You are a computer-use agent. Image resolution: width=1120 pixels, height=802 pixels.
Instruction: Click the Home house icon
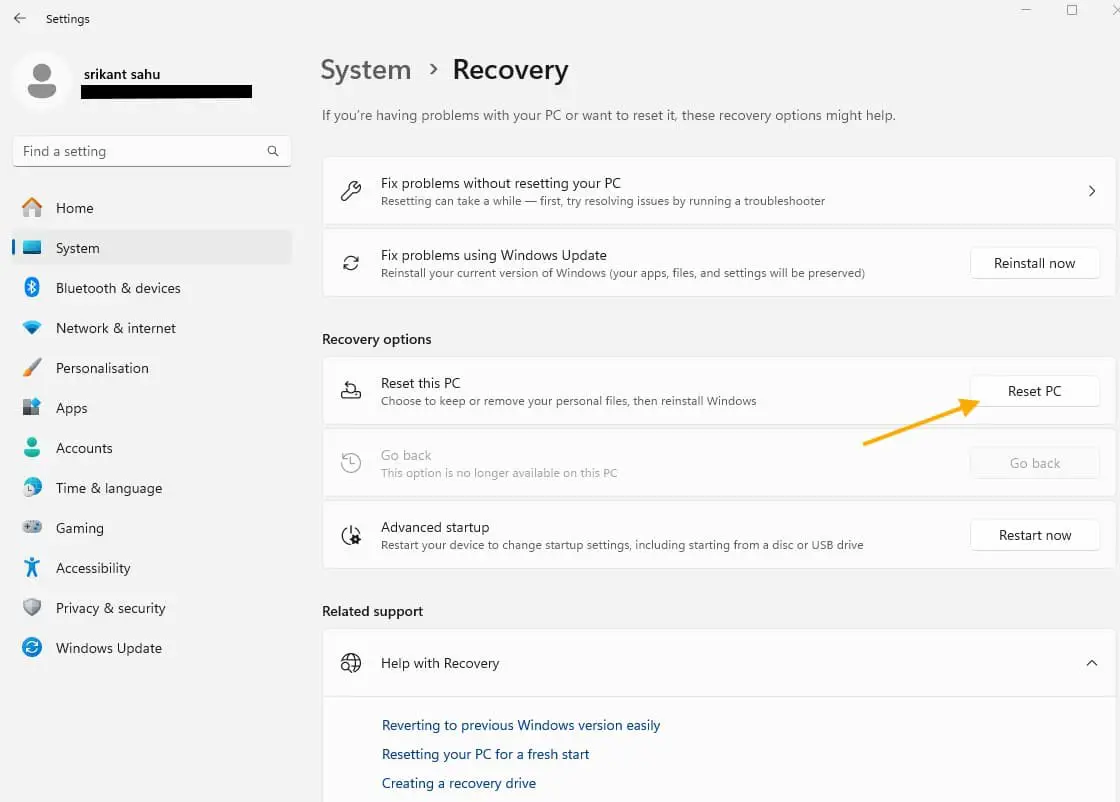(32, 208)
